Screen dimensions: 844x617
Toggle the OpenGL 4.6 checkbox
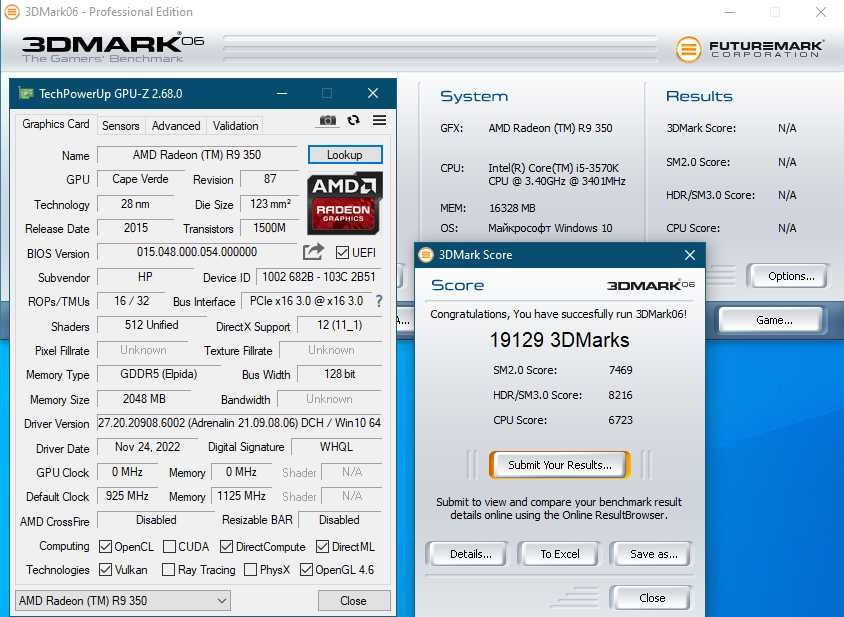[x=306, y=569]
